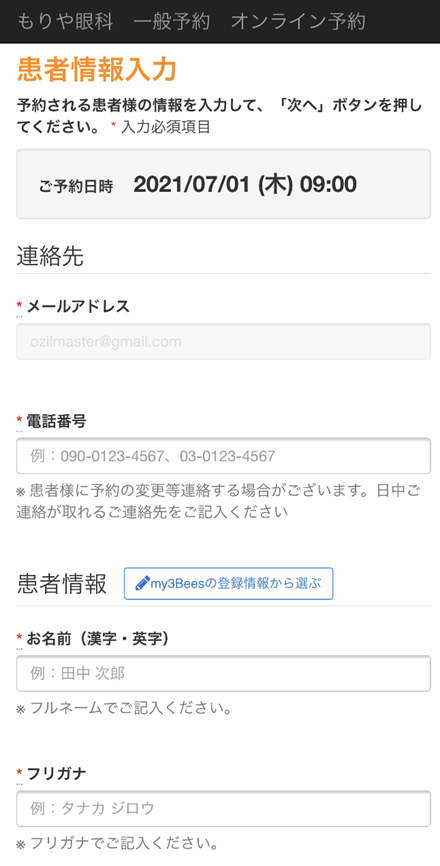Image resolution: width=440 pixels, height=866 pixels.
Task: Click the 連絡先 section heading
Action: coord(50,256)
